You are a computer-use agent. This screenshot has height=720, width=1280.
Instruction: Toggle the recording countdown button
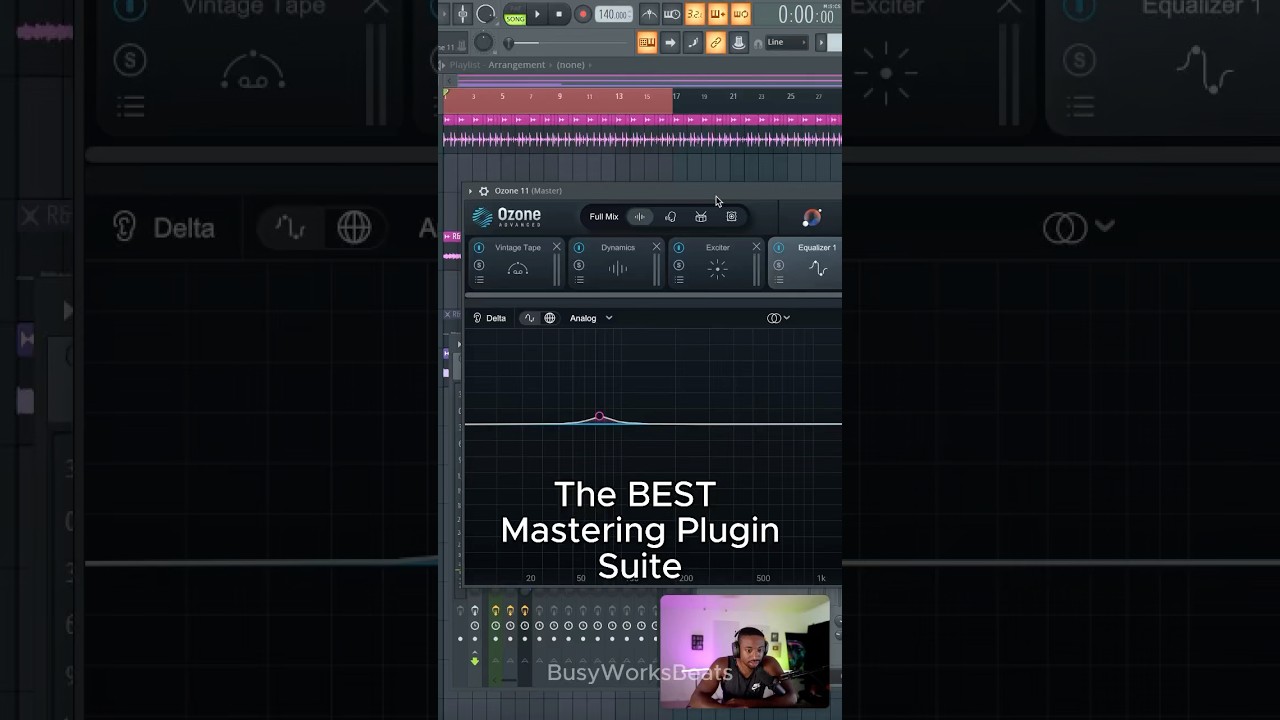[694, 14]
